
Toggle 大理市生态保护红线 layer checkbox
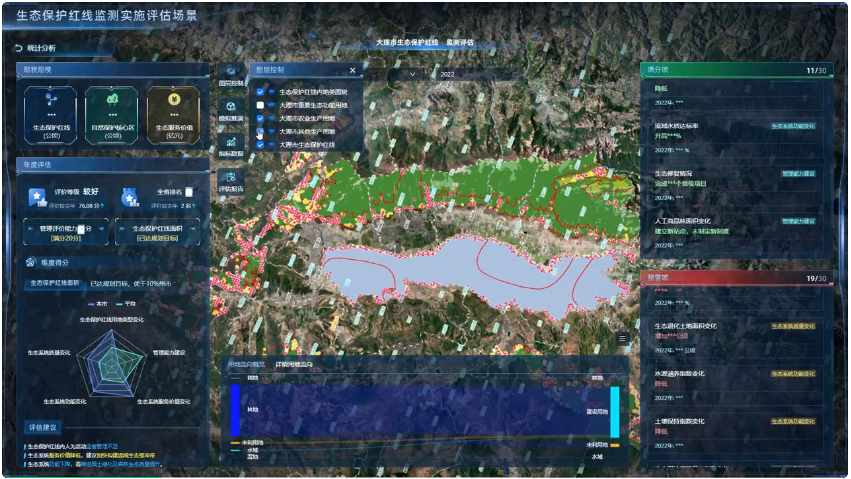pos(260,145)
